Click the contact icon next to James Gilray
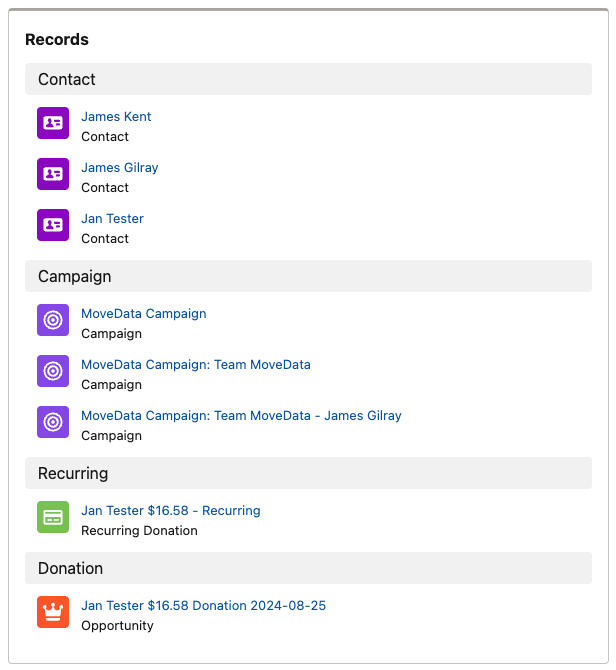This screenshot has width=616, height=670. 53,174
